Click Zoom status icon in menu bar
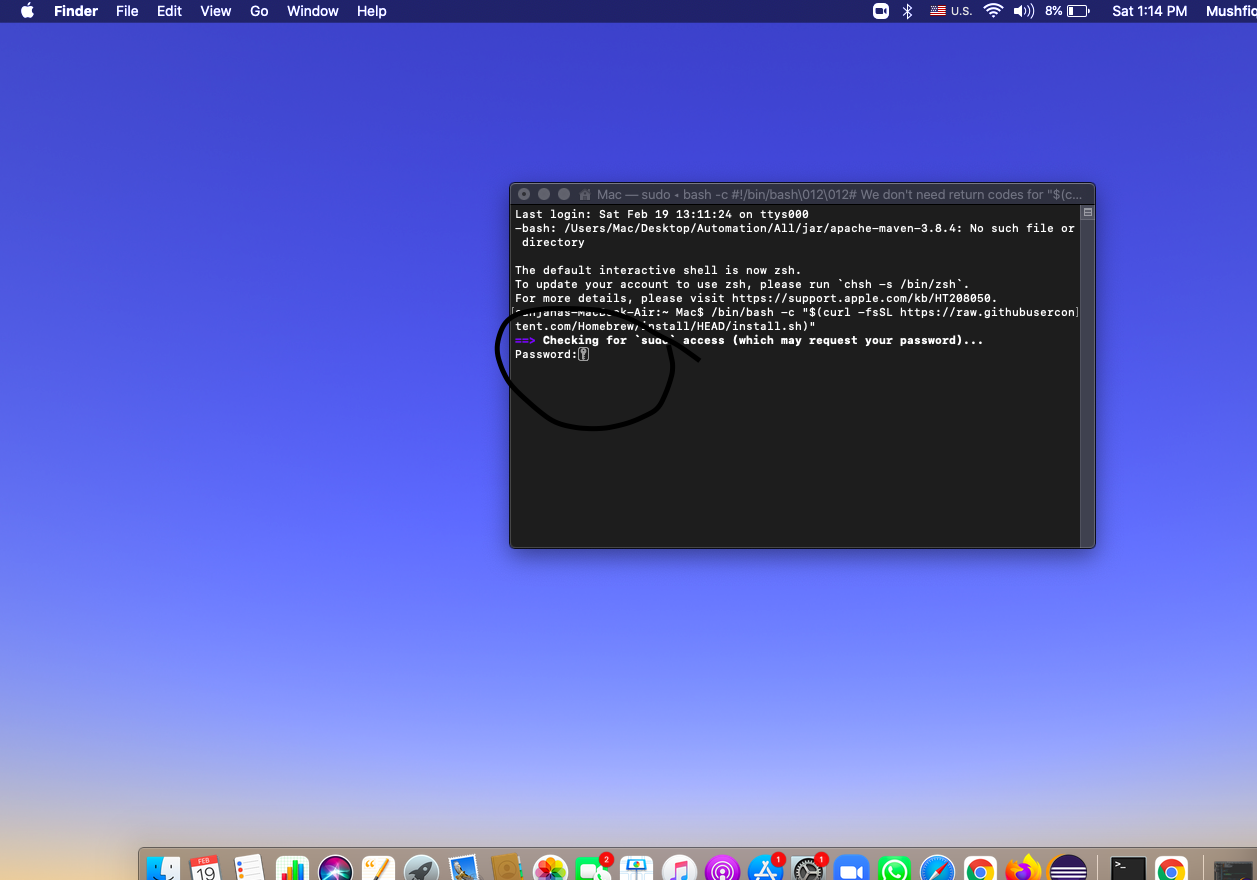1257x880 pixels. point(881,11)
